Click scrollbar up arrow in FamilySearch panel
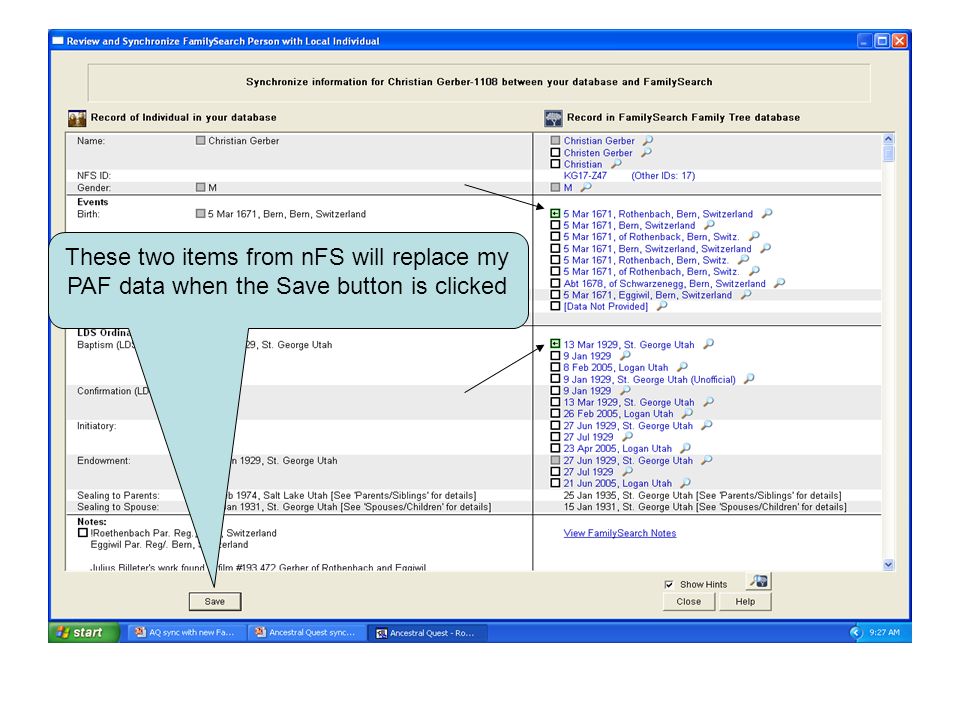 [889, 138]
